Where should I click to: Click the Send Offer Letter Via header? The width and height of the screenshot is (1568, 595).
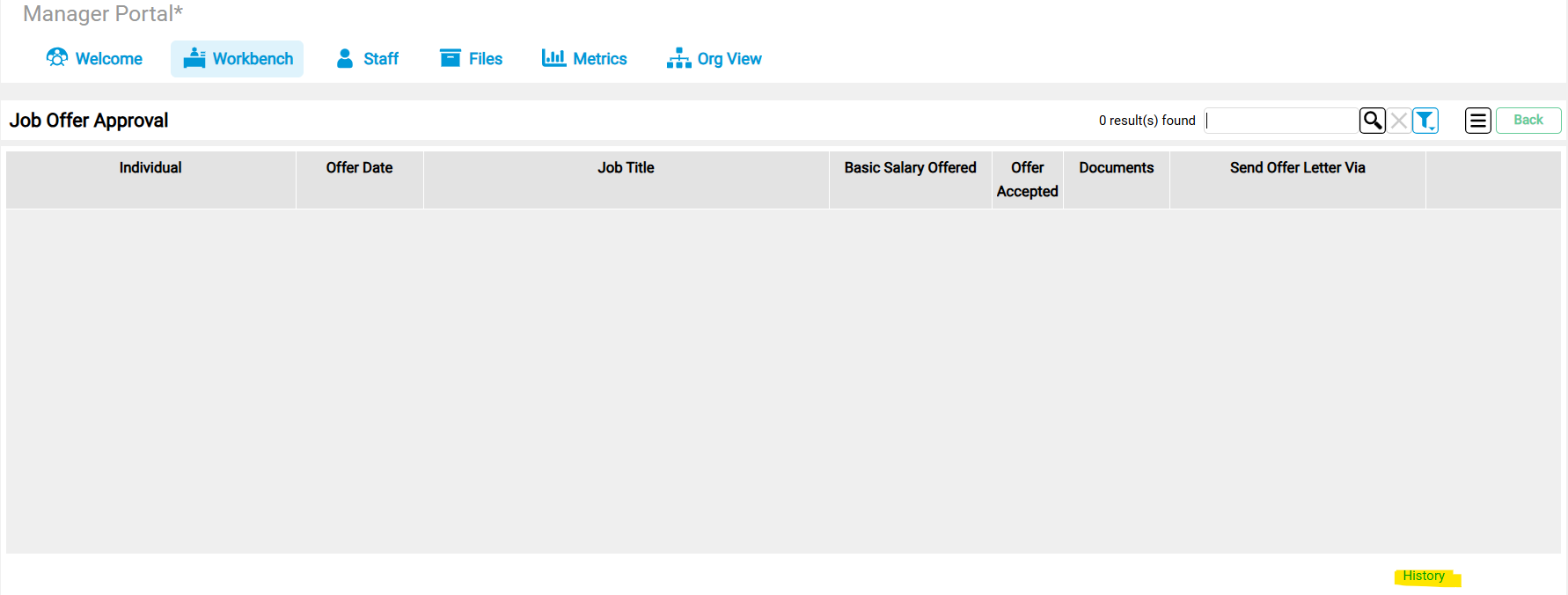coord(1297,168)
